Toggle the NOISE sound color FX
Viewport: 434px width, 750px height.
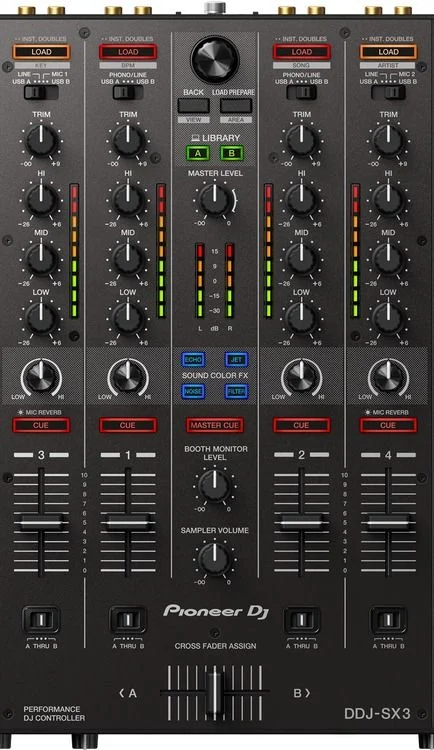193,391
